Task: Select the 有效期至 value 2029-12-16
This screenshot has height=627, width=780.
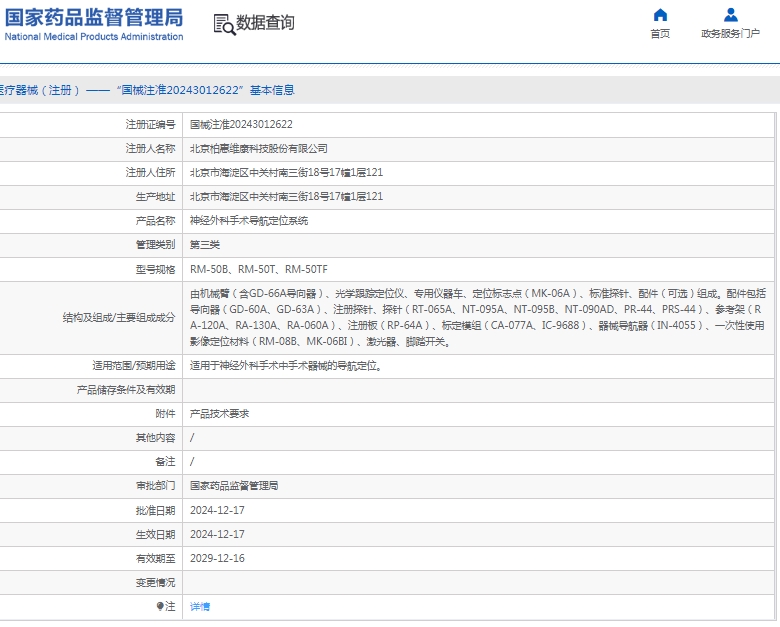Action: (x=217, y=558)
